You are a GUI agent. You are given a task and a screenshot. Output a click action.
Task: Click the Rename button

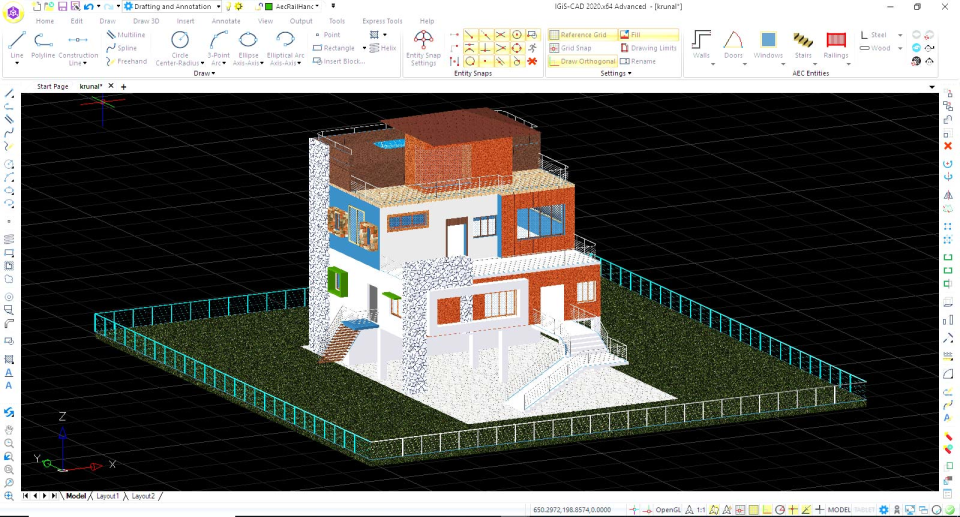(x=638, y=61)
